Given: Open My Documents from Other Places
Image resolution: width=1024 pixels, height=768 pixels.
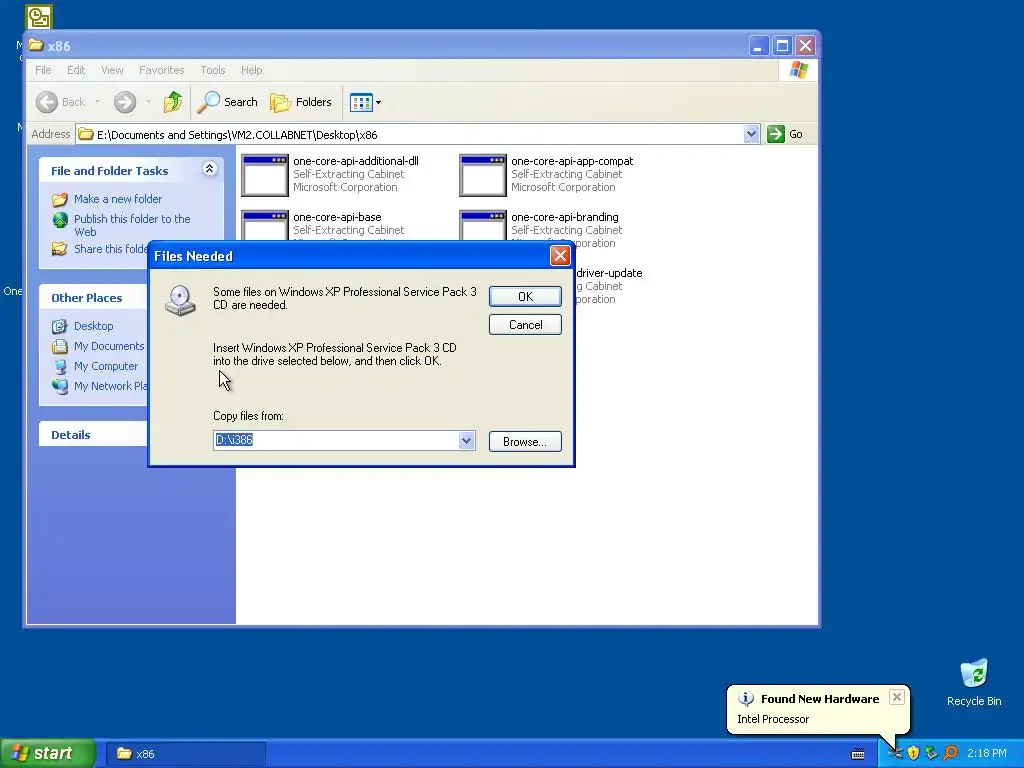Looking at the screenshot, I should [x=108, y=346].
